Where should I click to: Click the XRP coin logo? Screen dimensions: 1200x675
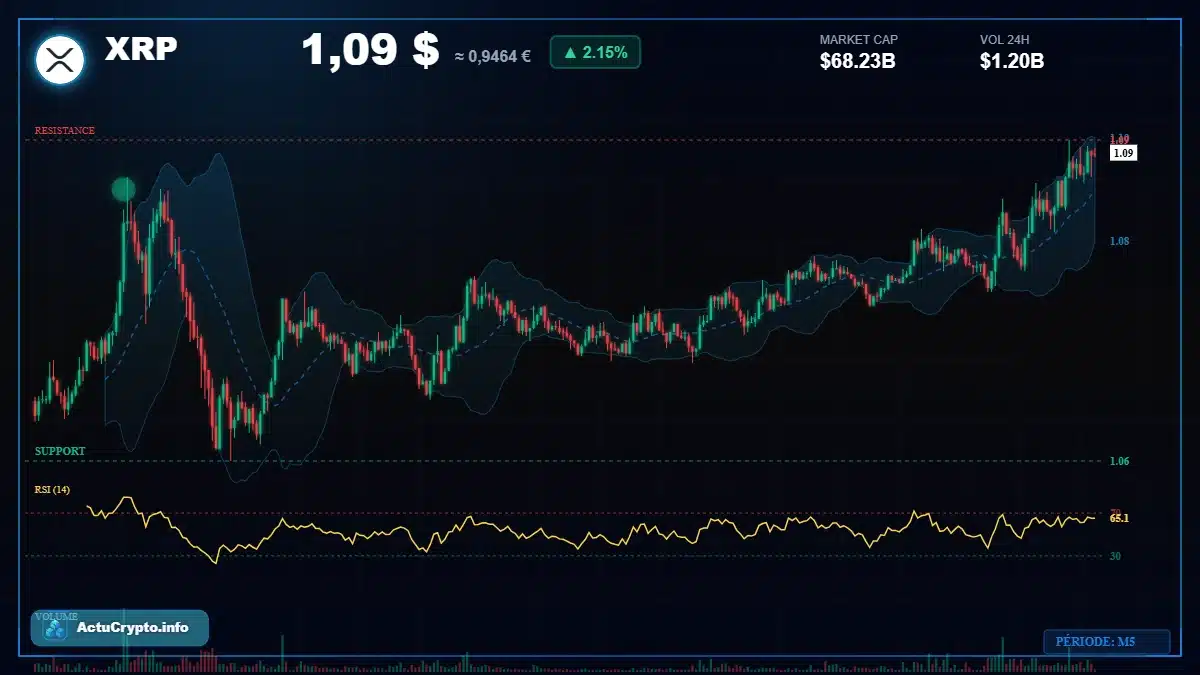pos(60,59)
